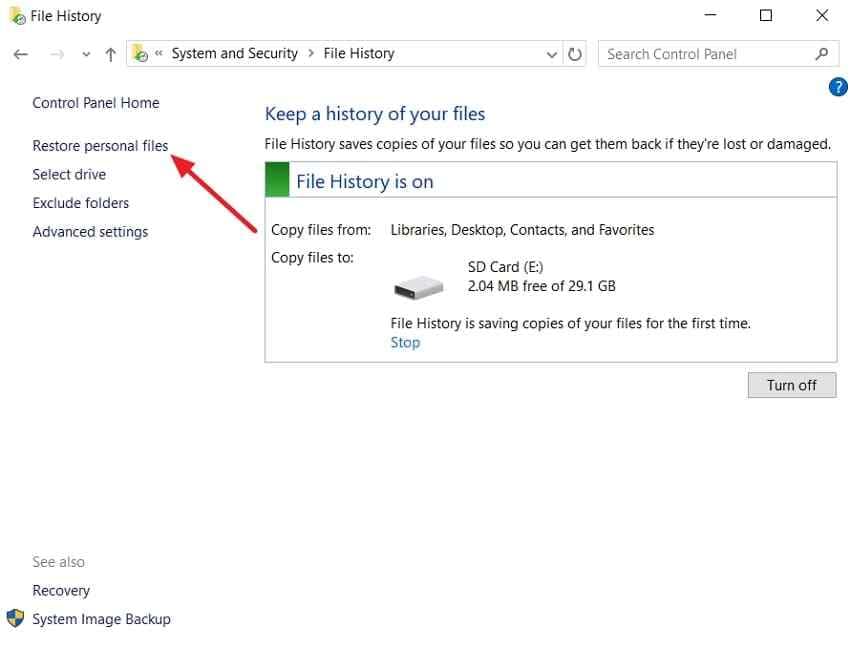The image size is (850, 648).
Task: Expand the address bar history dropdown
Action: click(x=551, y=54)
